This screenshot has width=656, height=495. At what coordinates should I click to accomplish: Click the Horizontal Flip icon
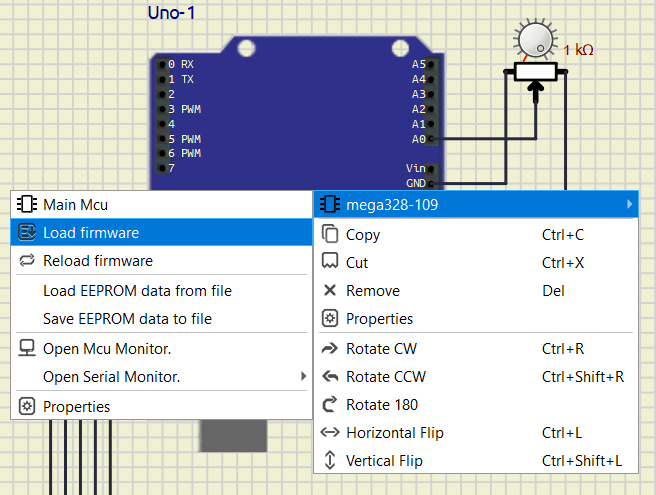[x=330, y=433]
